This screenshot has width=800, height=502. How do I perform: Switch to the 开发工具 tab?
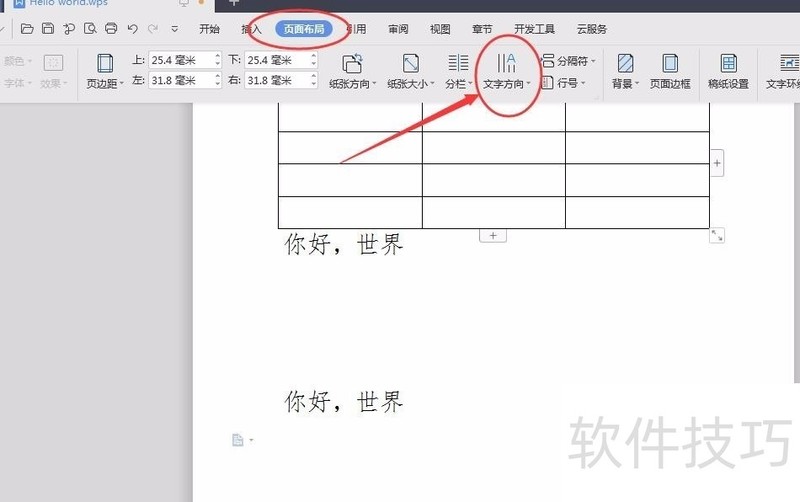tap(534, 29)
